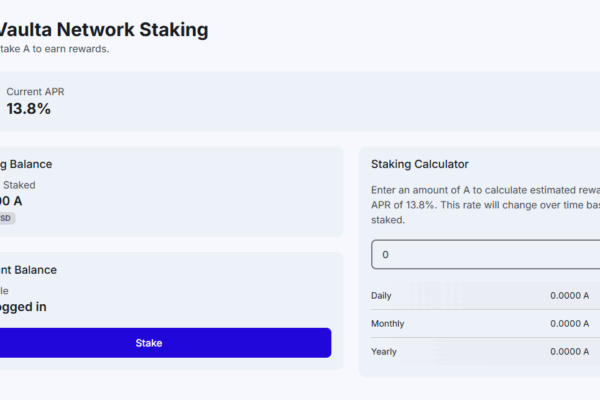Focus the staking calculator amount input
This screenshot has width=600, height=400.
485,255
